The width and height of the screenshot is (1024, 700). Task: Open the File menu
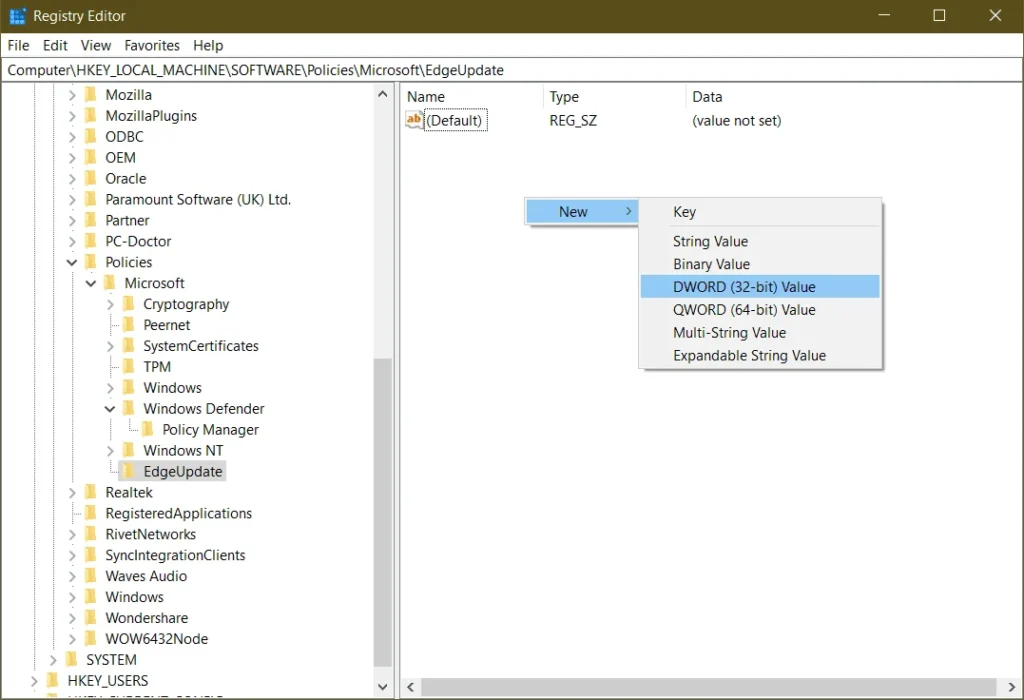click(18, 45)
